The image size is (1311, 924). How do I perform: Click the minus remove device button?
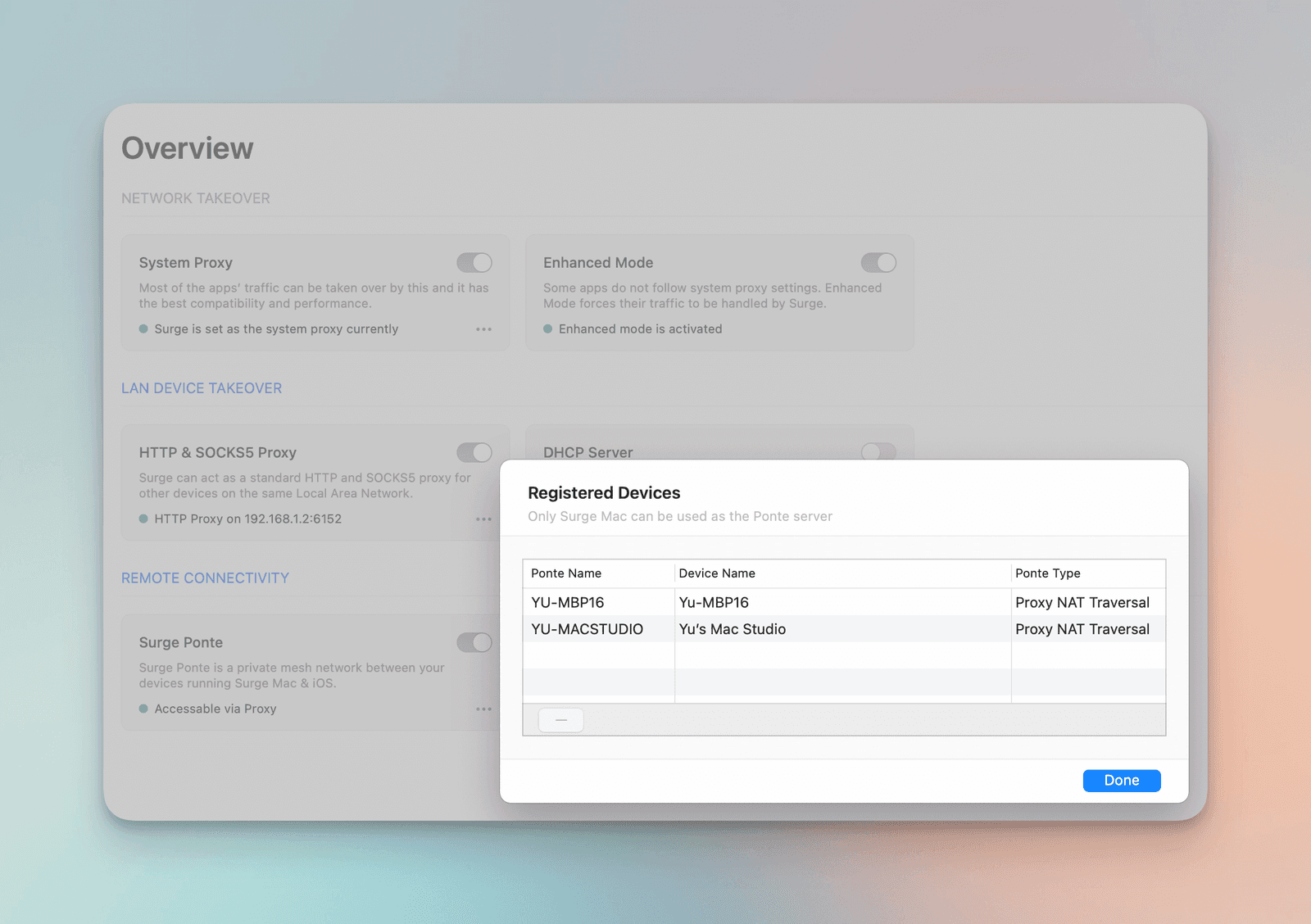[x=561, y=720]
